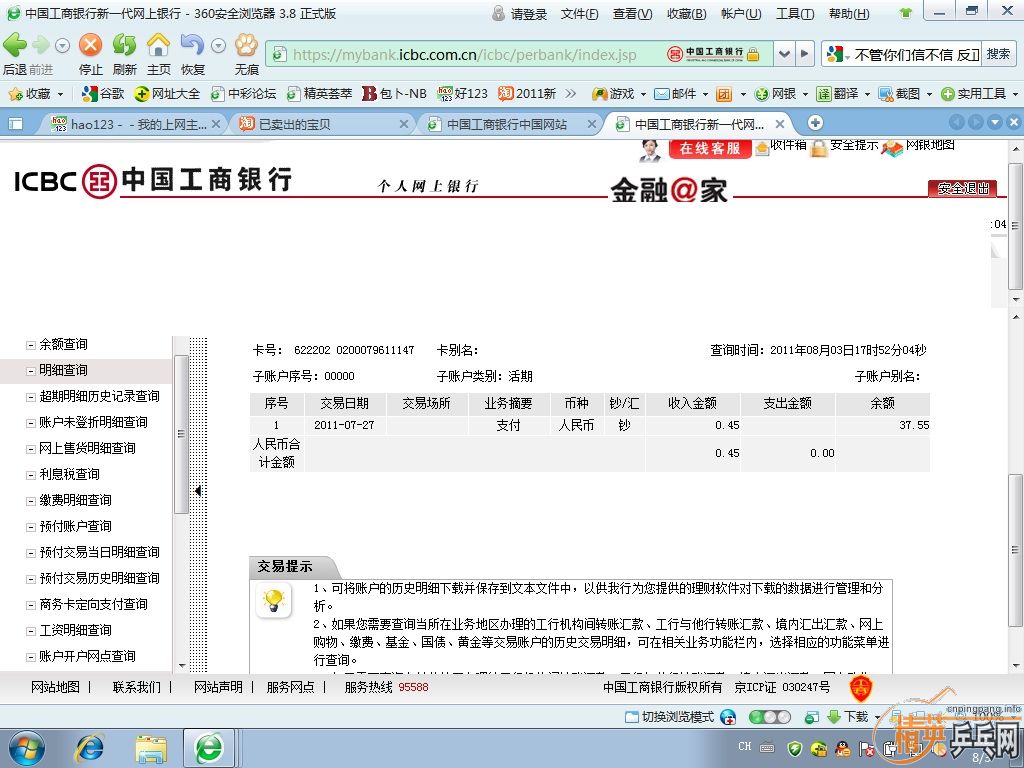Click the 恢复 restore undo icon
Image resolution: width=1024 pixels, height=768 pixels.
click(x=193, y=46)
